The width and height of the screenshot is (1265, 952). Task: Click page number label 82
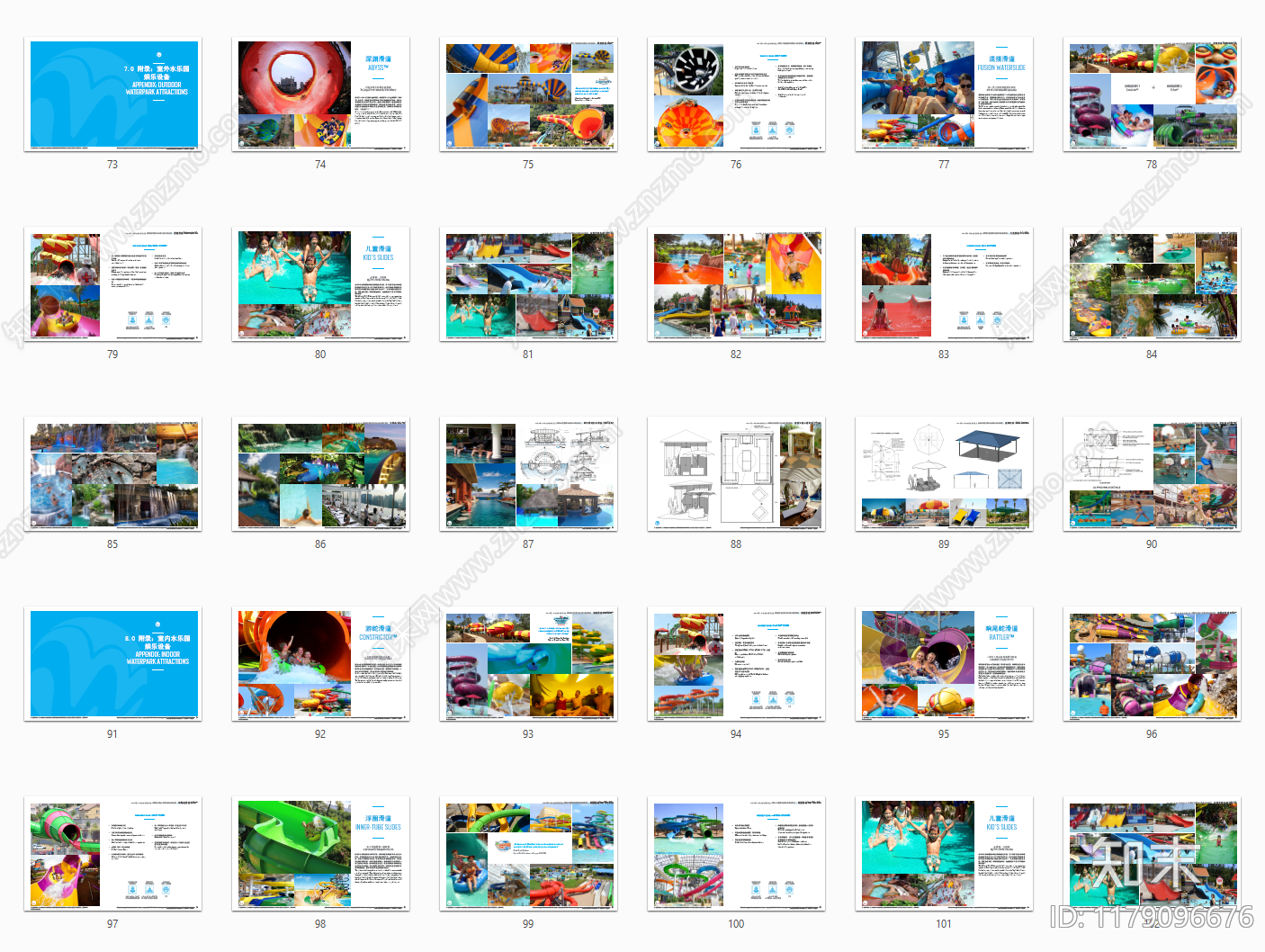tap(736, 355)
